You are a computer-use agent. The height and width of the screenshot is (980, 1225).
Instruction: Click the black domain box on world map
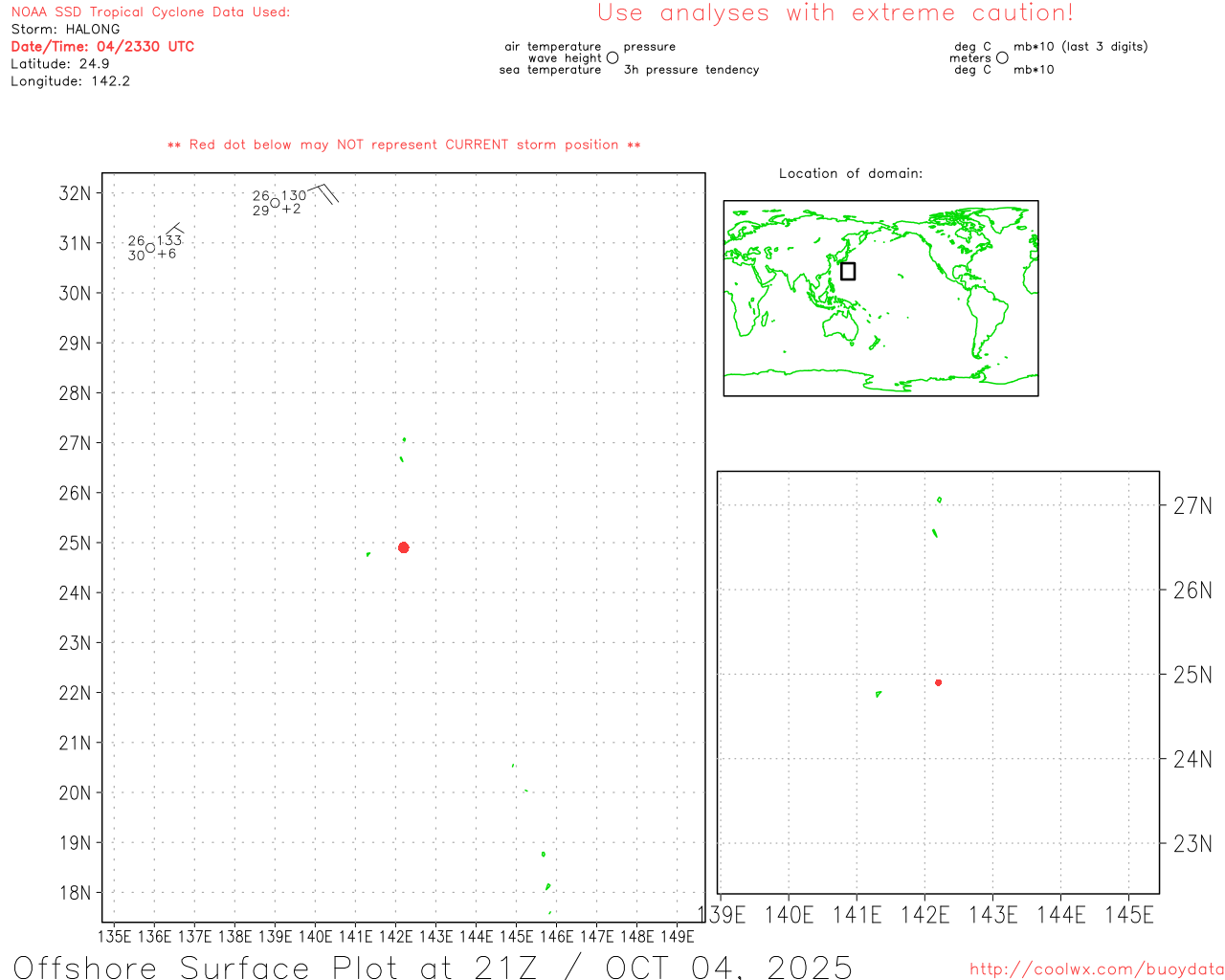coord(848,271)
